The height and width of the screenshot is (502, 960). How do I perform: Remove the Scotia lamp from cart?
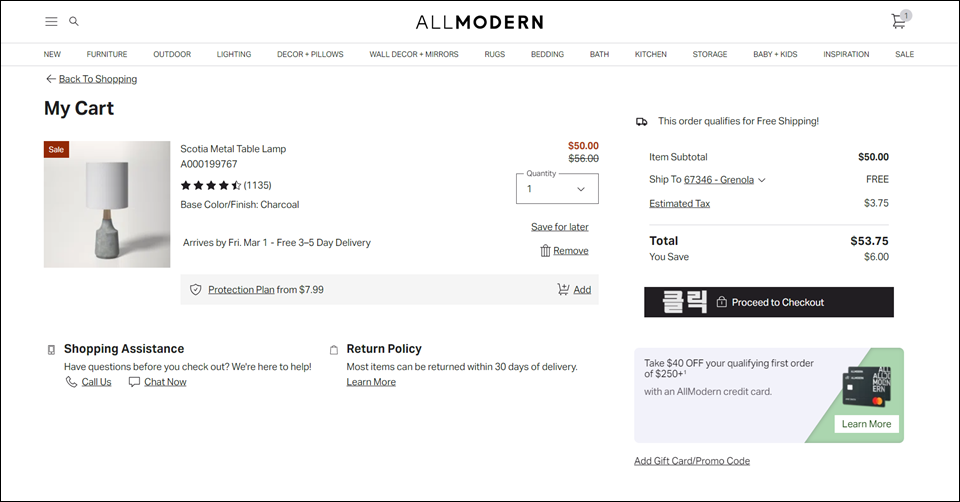pos(571,251)
